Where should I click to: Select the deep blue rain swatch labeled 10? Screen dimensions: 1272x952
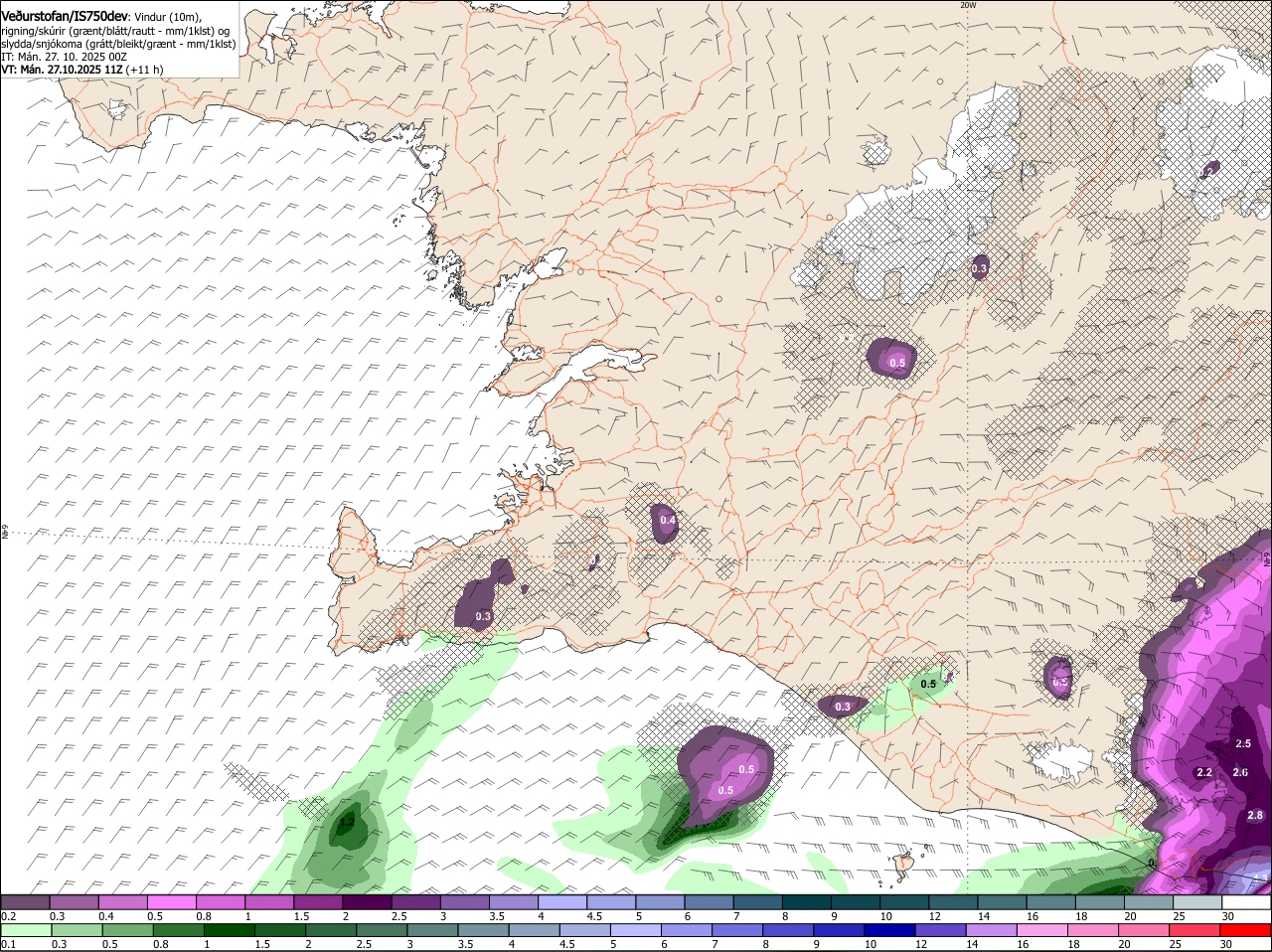pos(890,930)
